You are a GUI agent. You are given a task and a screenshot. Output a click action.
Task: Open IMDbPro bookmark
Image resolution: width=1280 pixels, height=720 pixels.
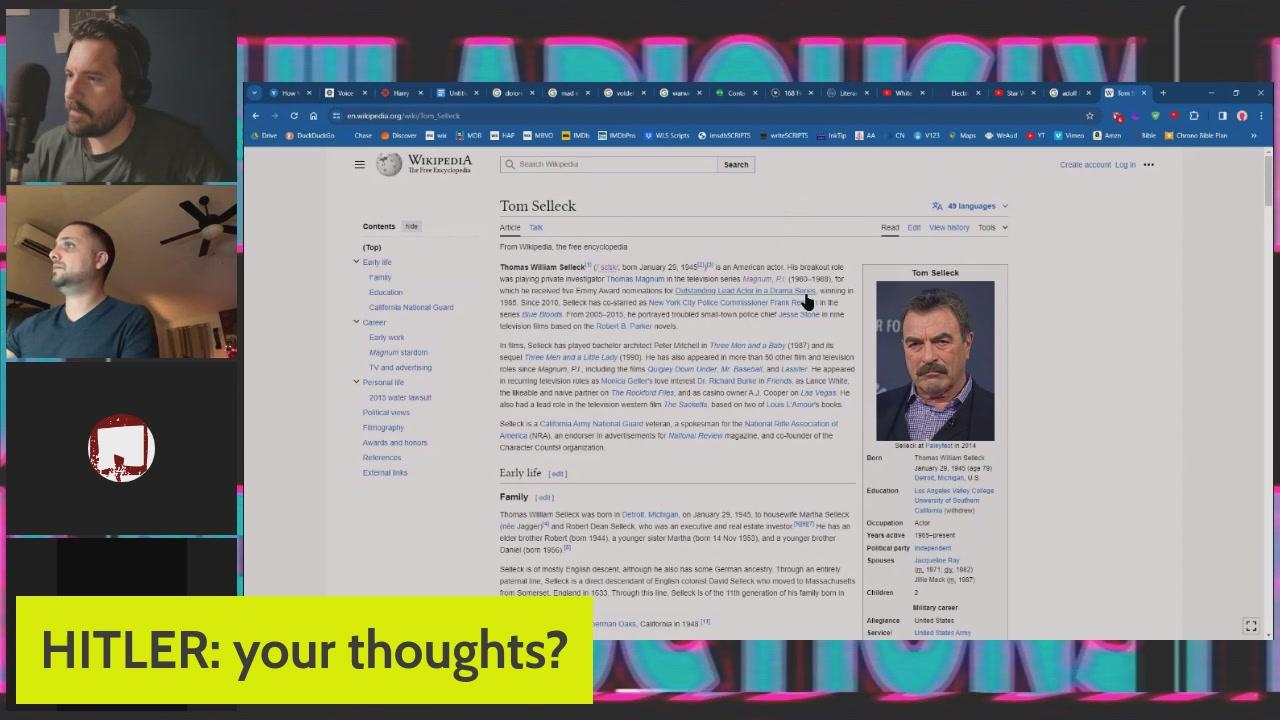tap(617, 136)
